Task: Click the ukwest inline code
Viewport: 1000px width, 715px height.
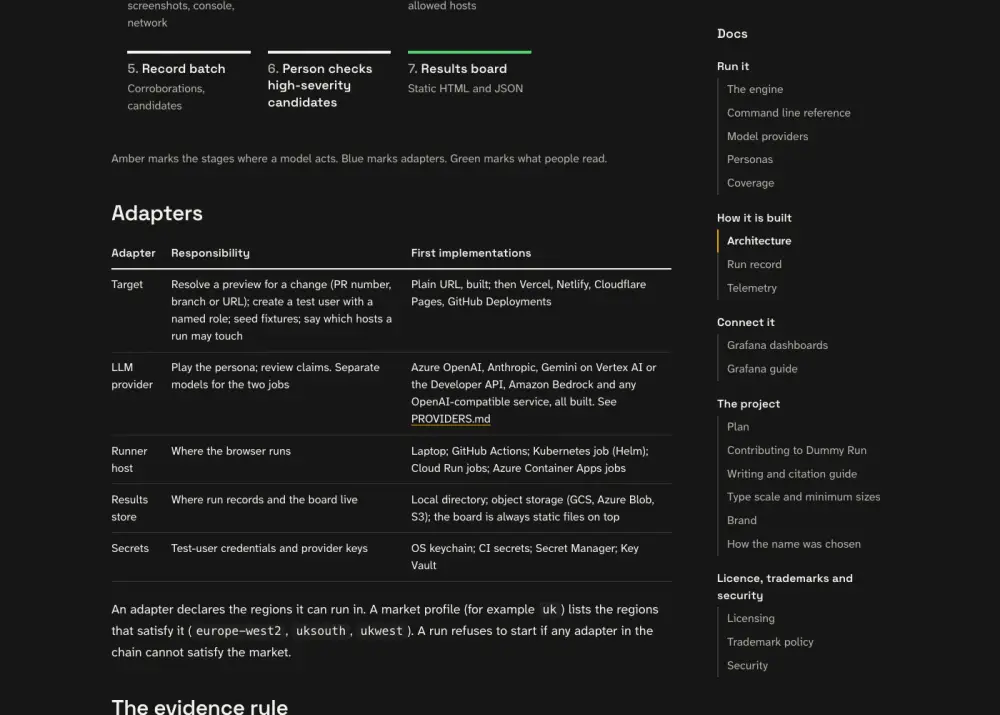Action: [381, 631]
